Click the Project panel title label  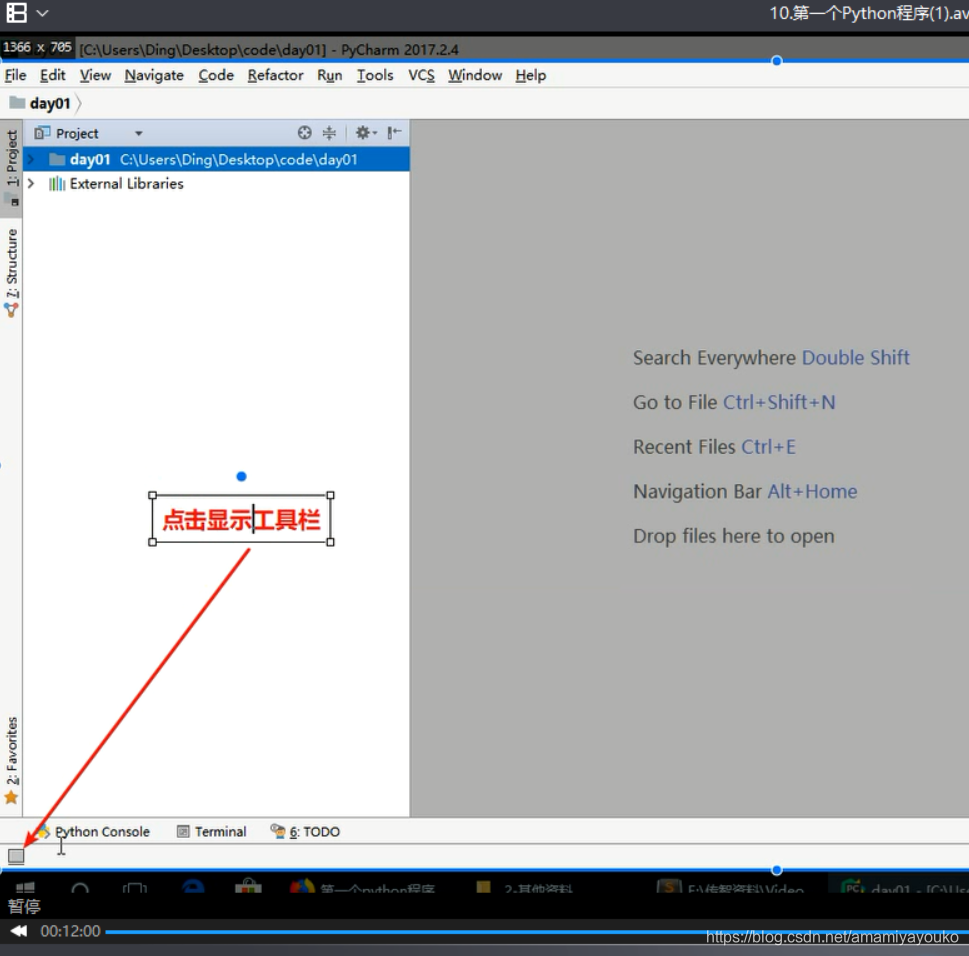click(77, 133)
